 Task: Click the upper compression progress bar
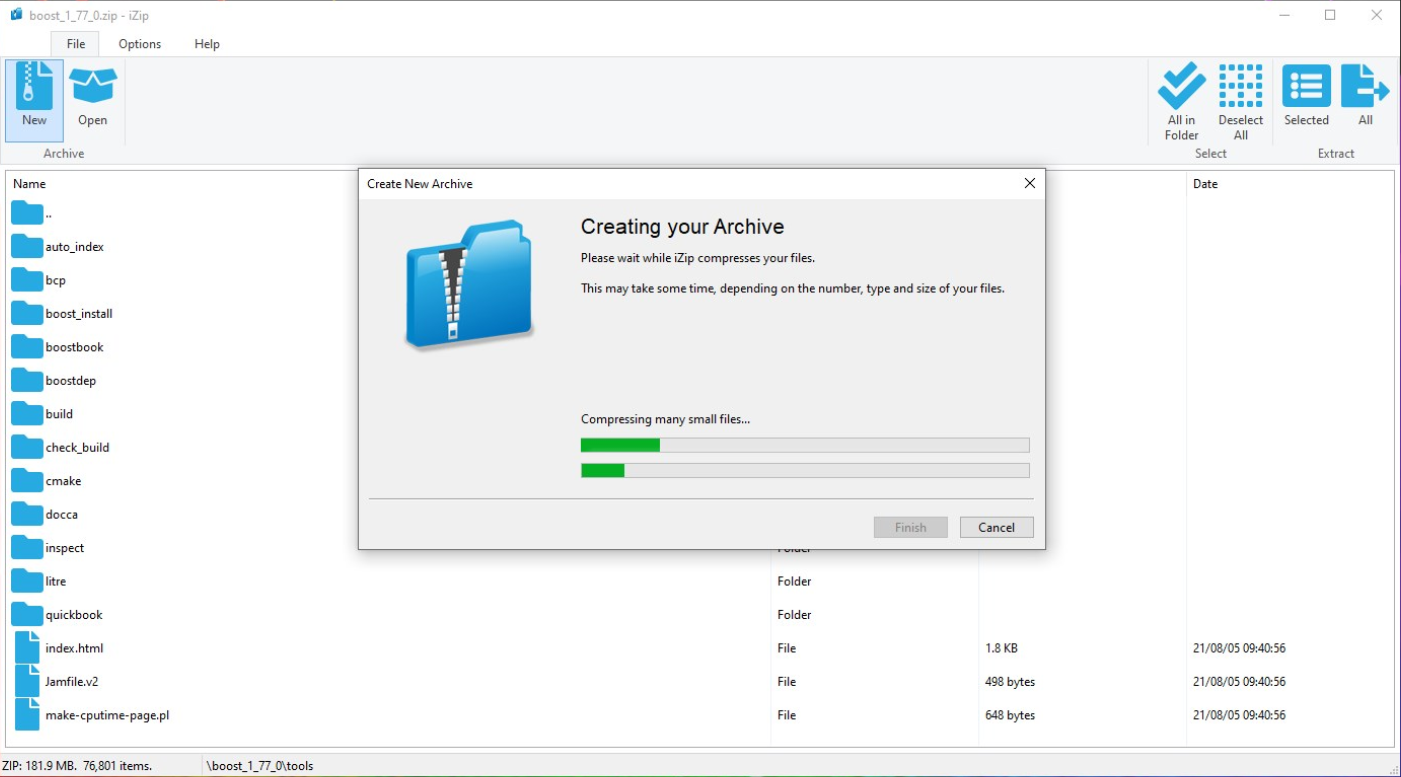pos(805,445)
